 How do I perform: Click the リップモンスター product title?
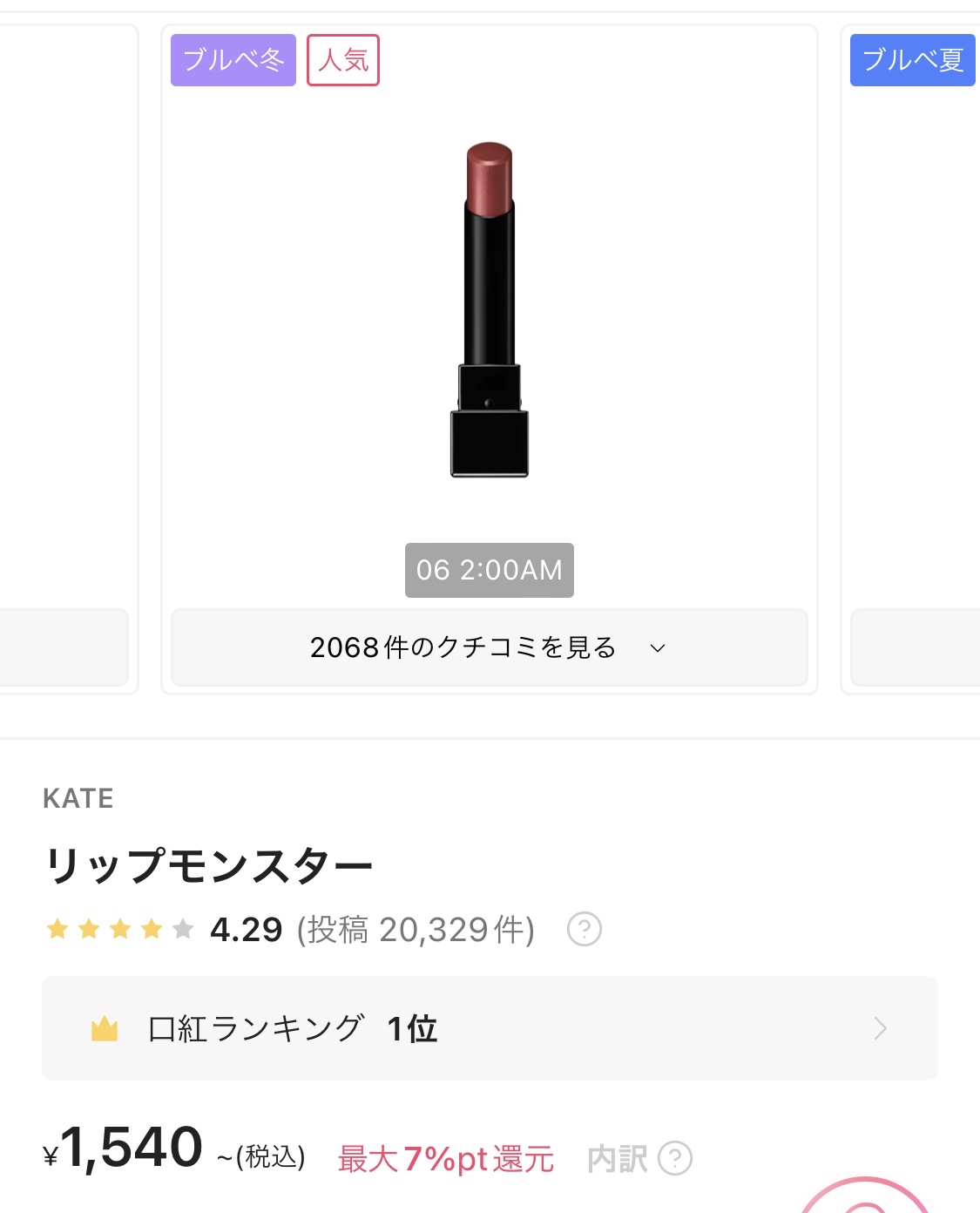coord(209,865)
